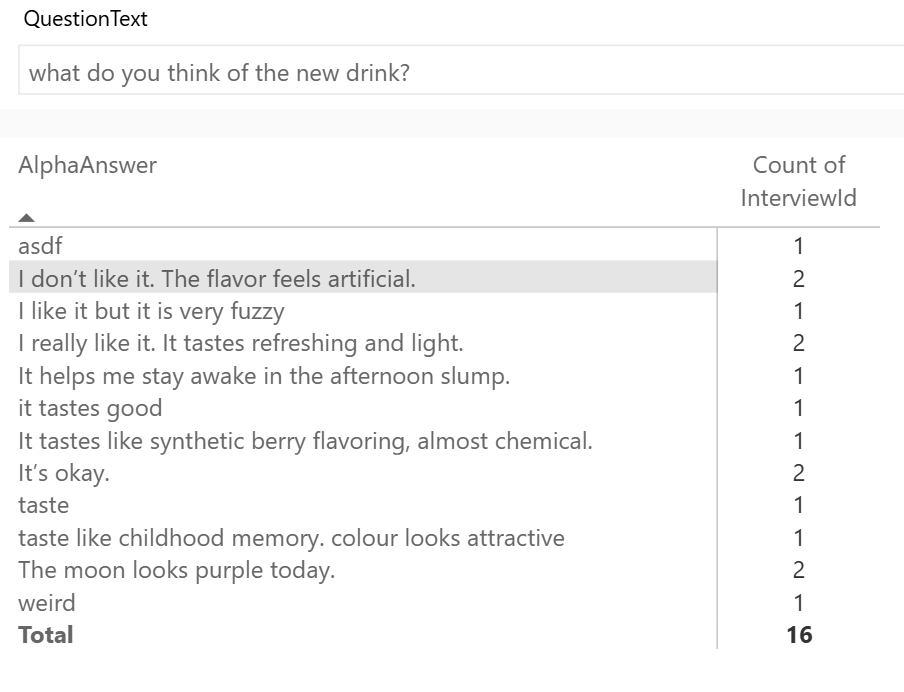The width and height of the screenshot is (904, 692).
Task: Select the childhood memory answer row
Action: tap(291, 538)
